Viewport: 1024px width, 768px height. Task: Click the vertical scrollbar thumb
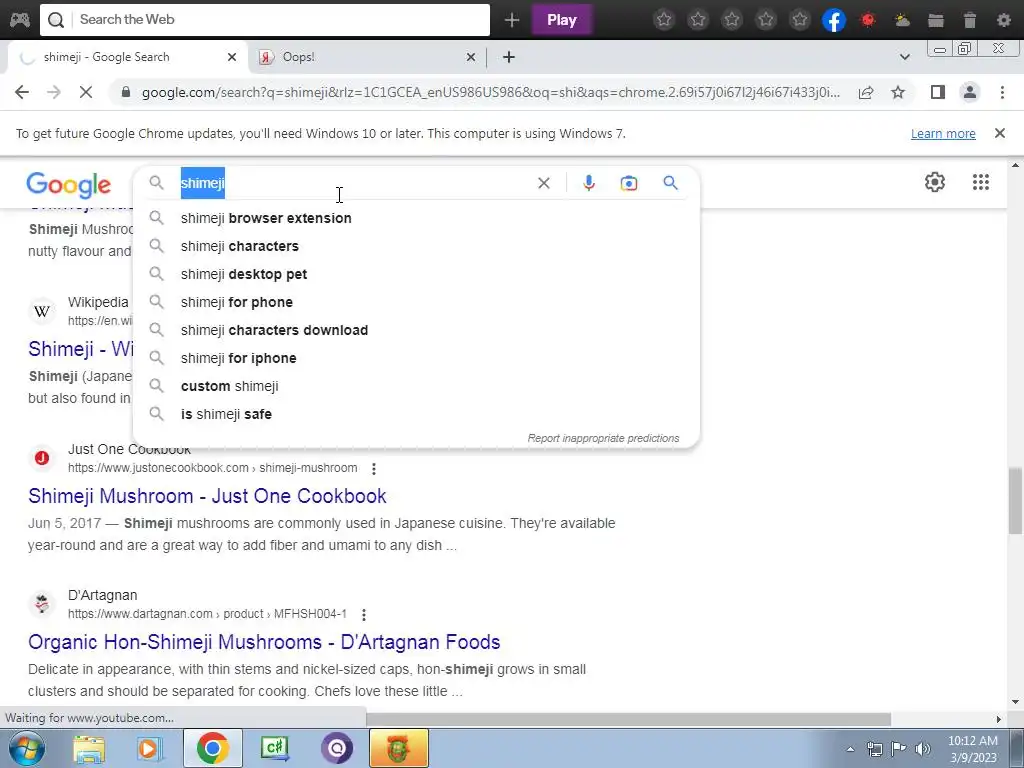1015,500
